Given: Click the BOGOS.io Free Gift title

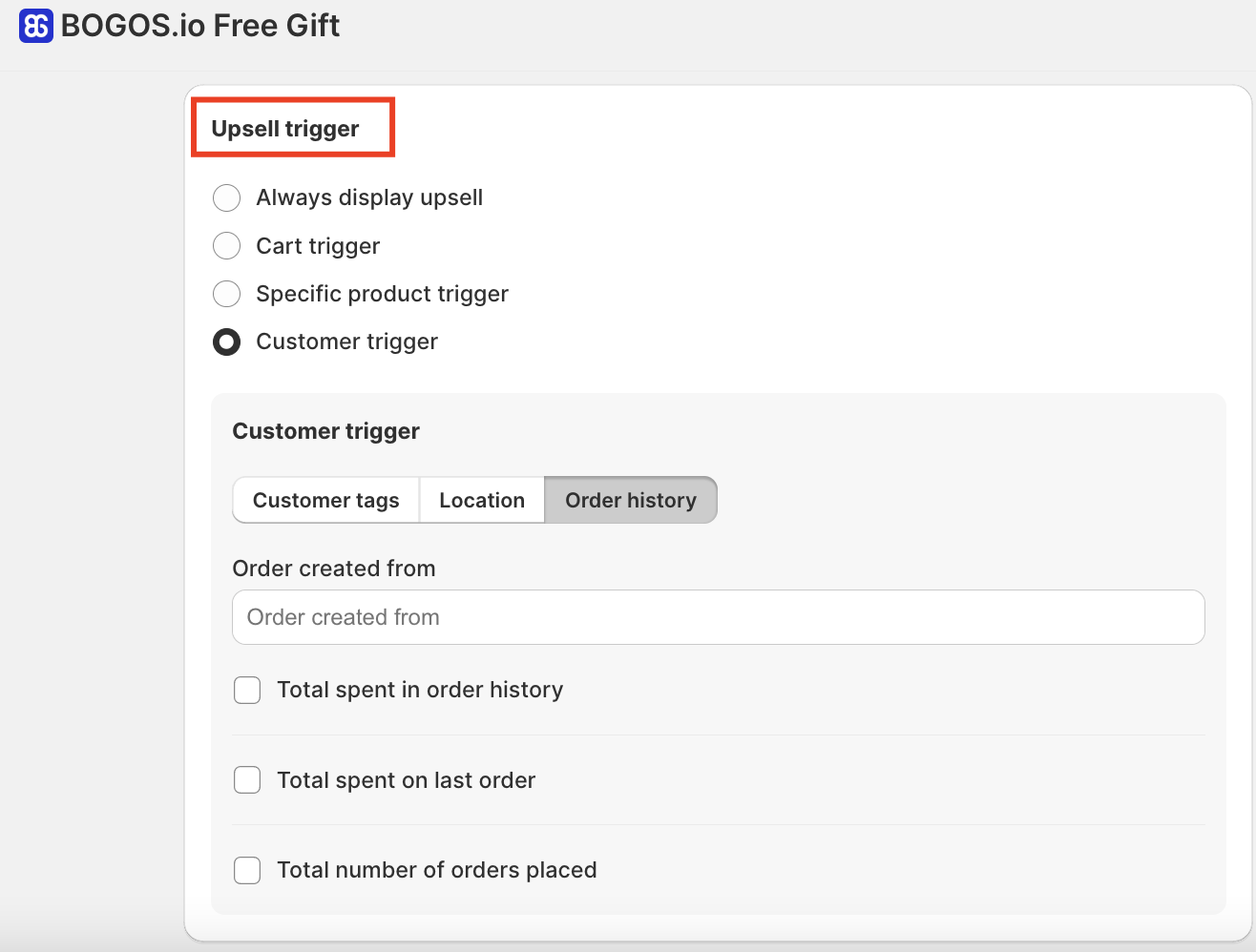Looking at the screenshot, I should tap(199, 26).
